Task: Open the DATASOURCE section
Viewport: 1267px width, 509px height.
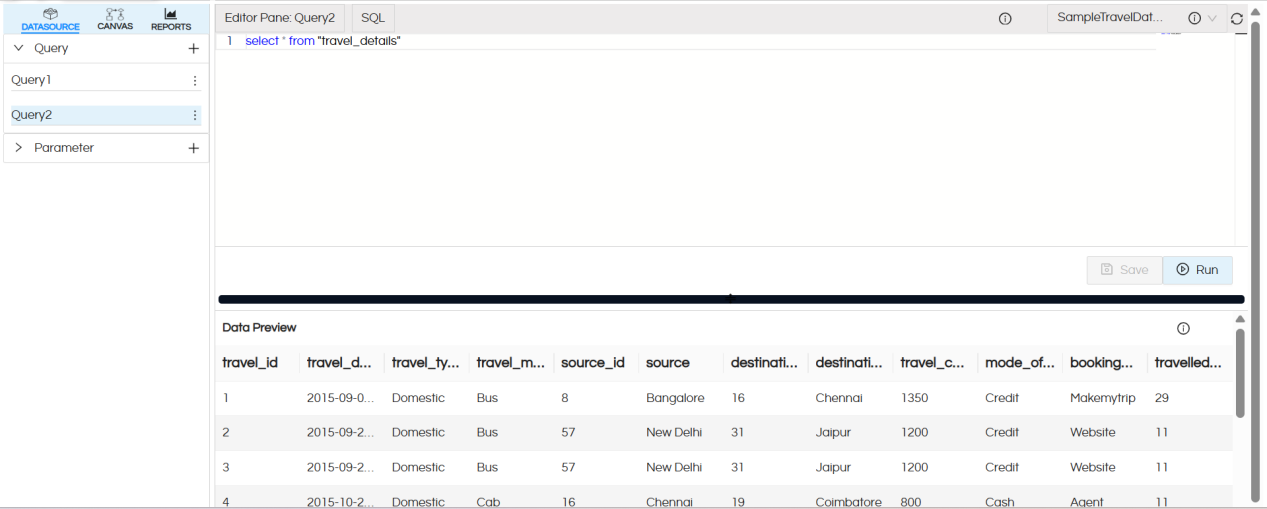Action: pos(50,19)
